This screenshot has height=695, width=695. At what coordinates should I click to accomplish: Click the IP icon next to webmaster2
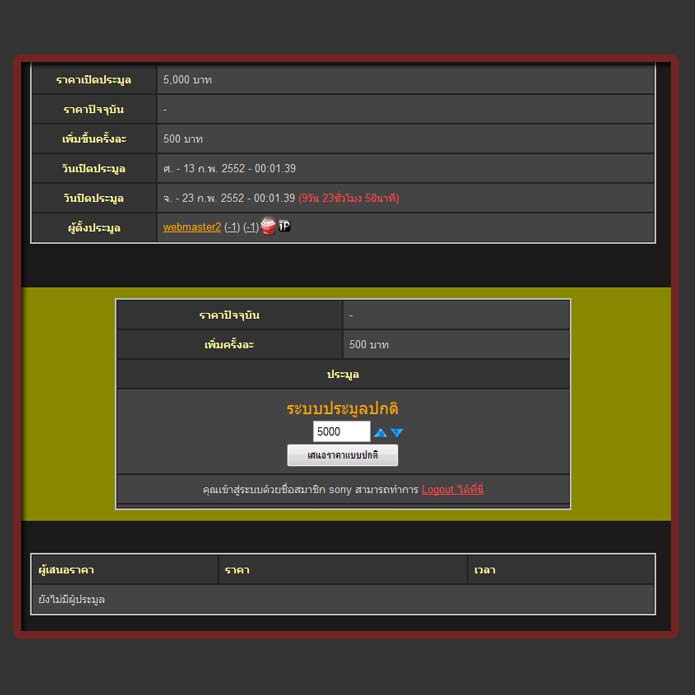point(285,226)
